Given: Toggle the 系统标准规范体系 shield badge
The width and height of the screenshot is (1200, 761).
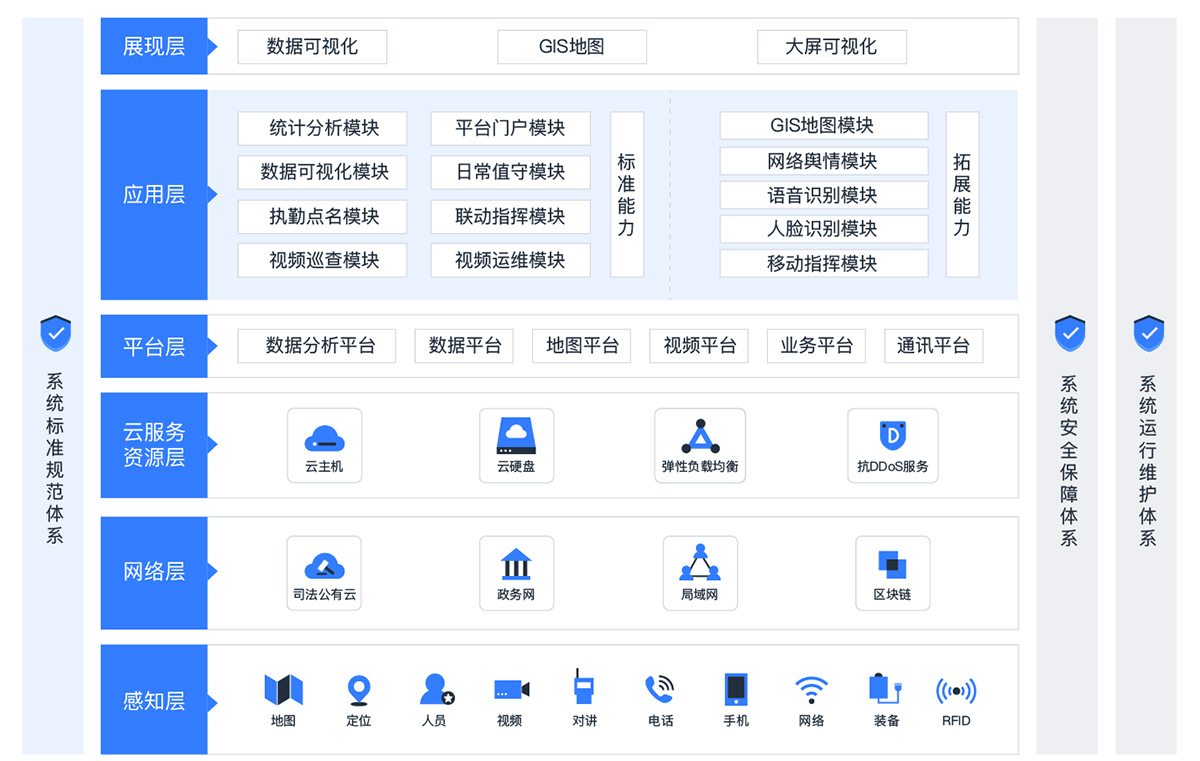Looking at the screenshot, I should 55,334.
